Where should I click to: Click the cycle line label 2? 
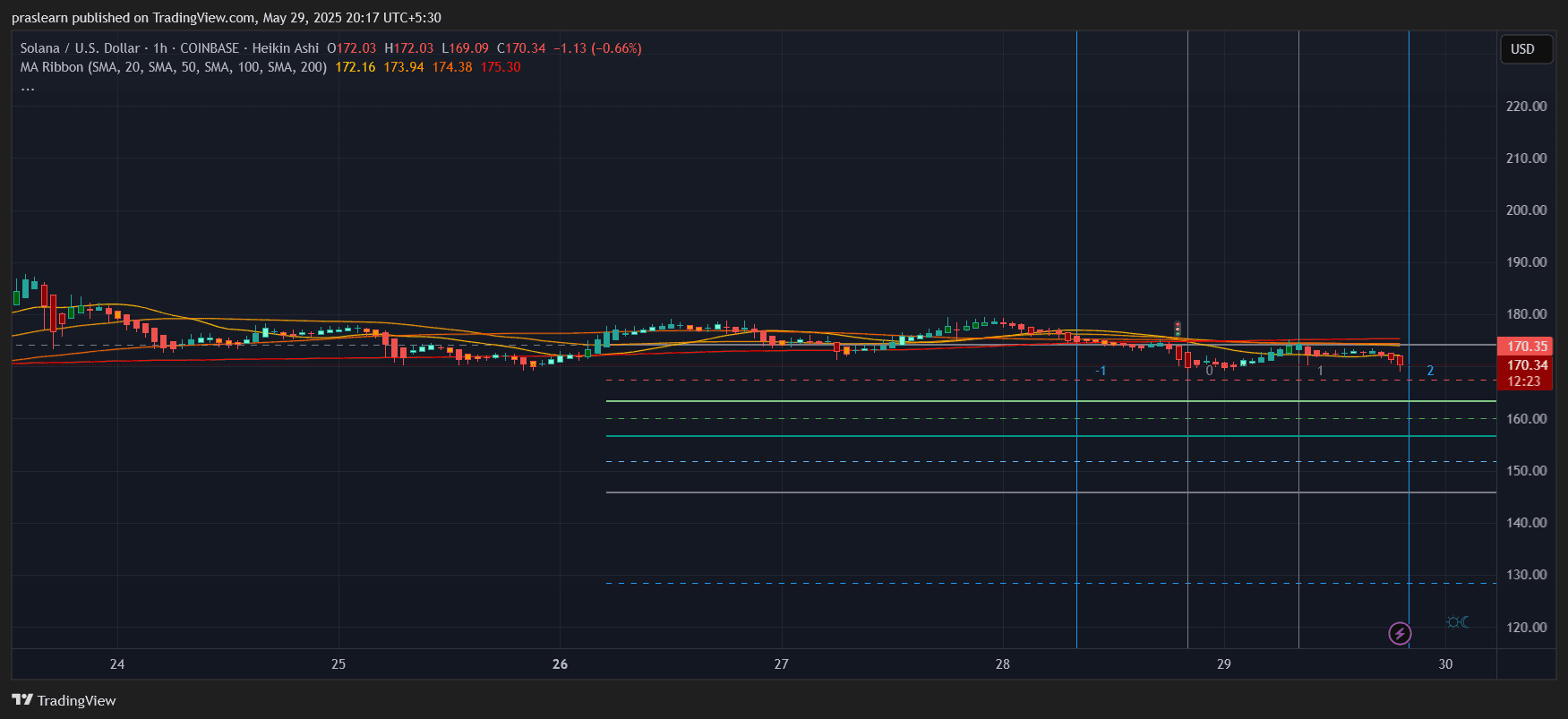[1430, 371]
